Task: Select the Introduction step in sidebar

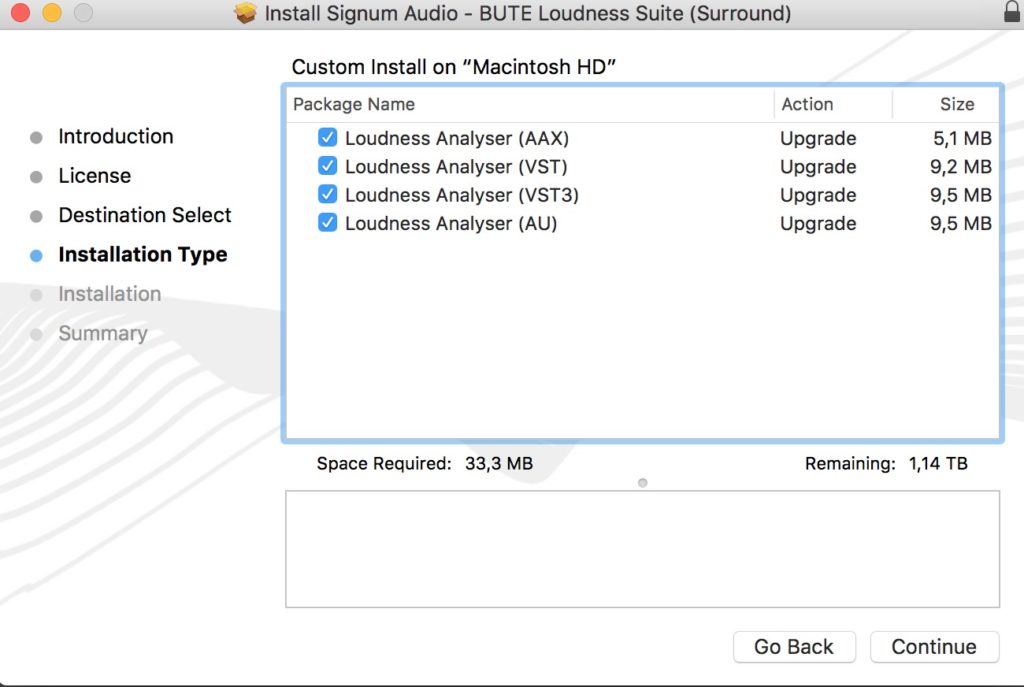Action: [116, 136]
